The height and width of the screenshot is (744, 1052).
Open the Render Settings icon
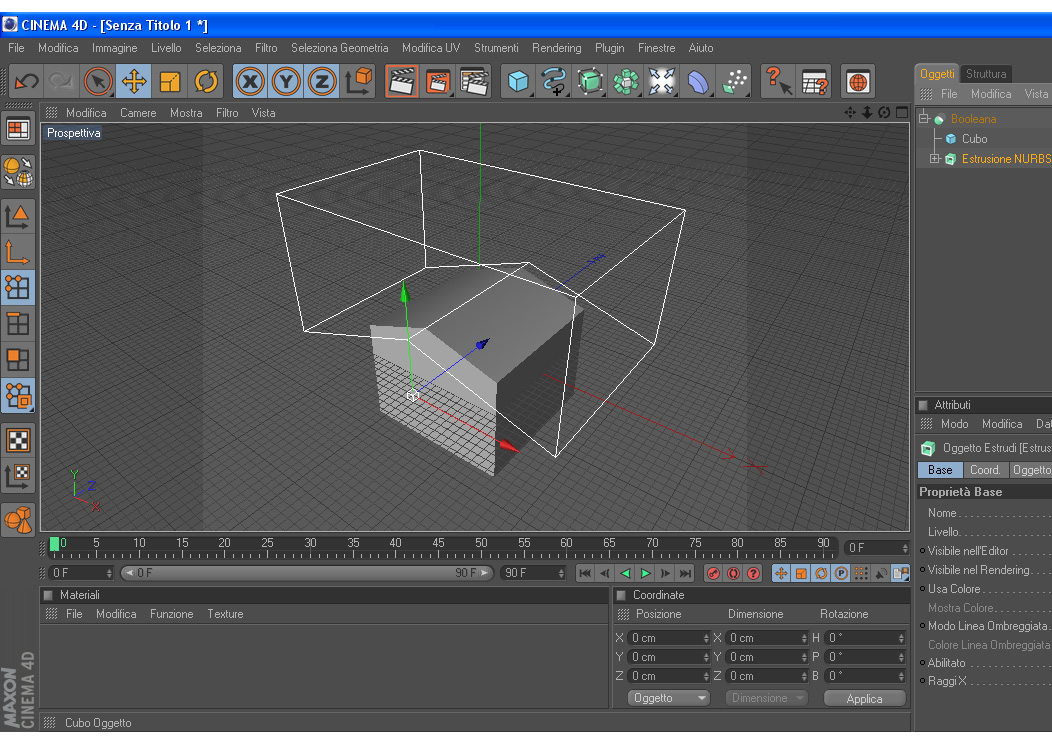pos(473,81)
